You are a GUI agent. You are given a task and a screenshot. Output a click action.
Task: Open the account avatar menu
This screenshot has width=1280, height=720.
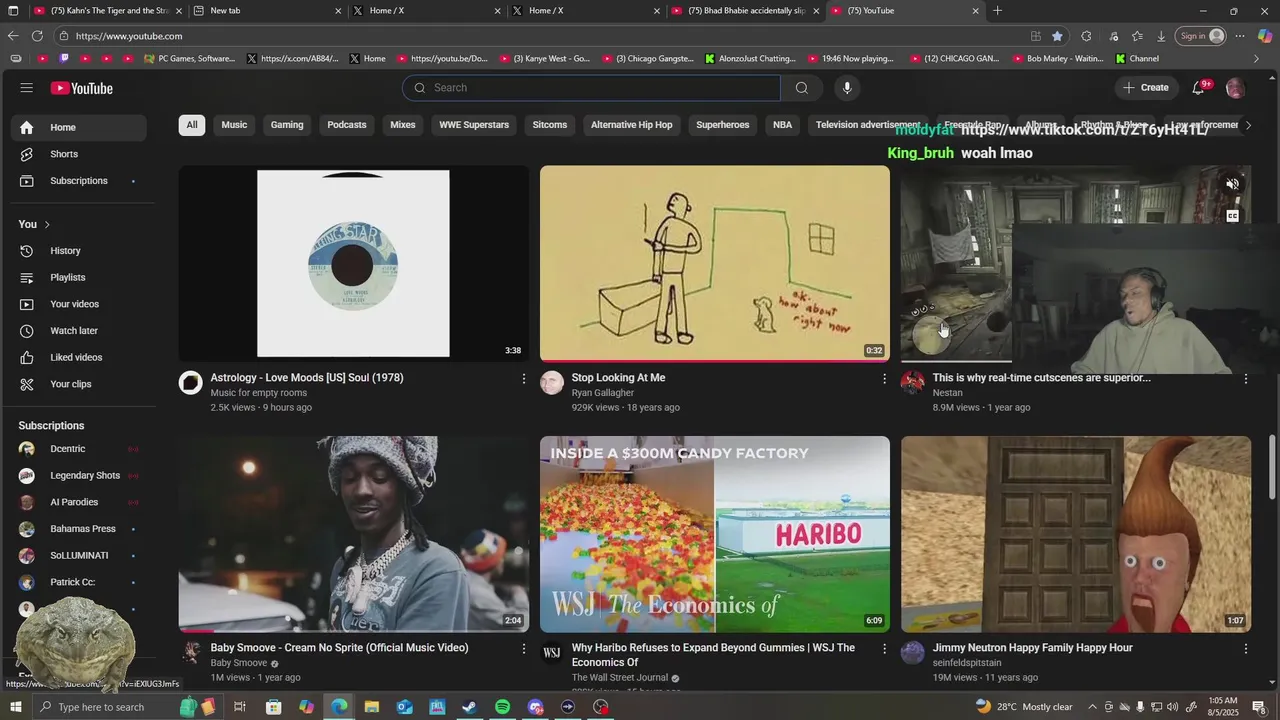tap(1235, 88)
